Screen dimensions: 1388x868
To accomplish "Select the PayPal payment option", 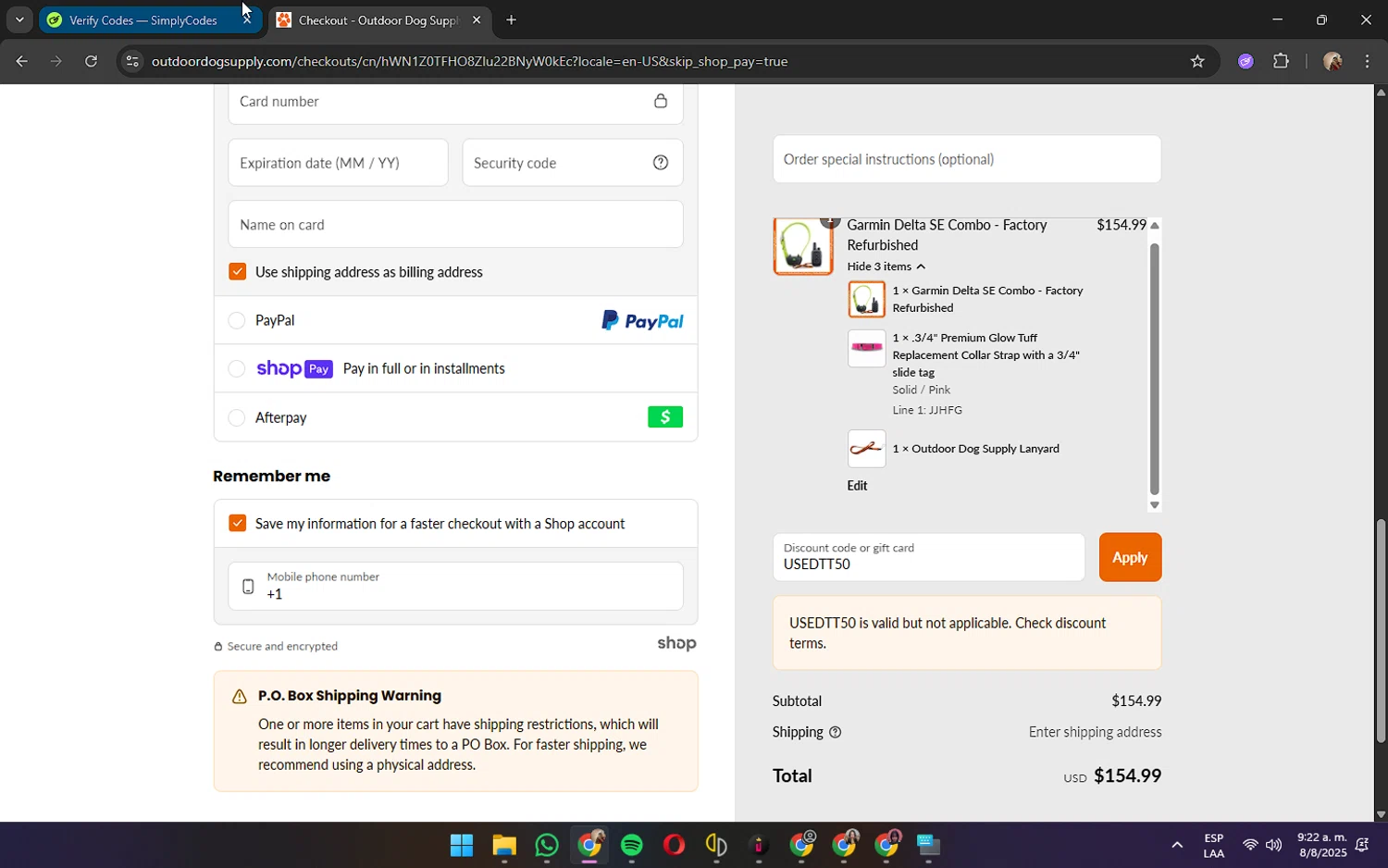I will click(x=237, y=320).
